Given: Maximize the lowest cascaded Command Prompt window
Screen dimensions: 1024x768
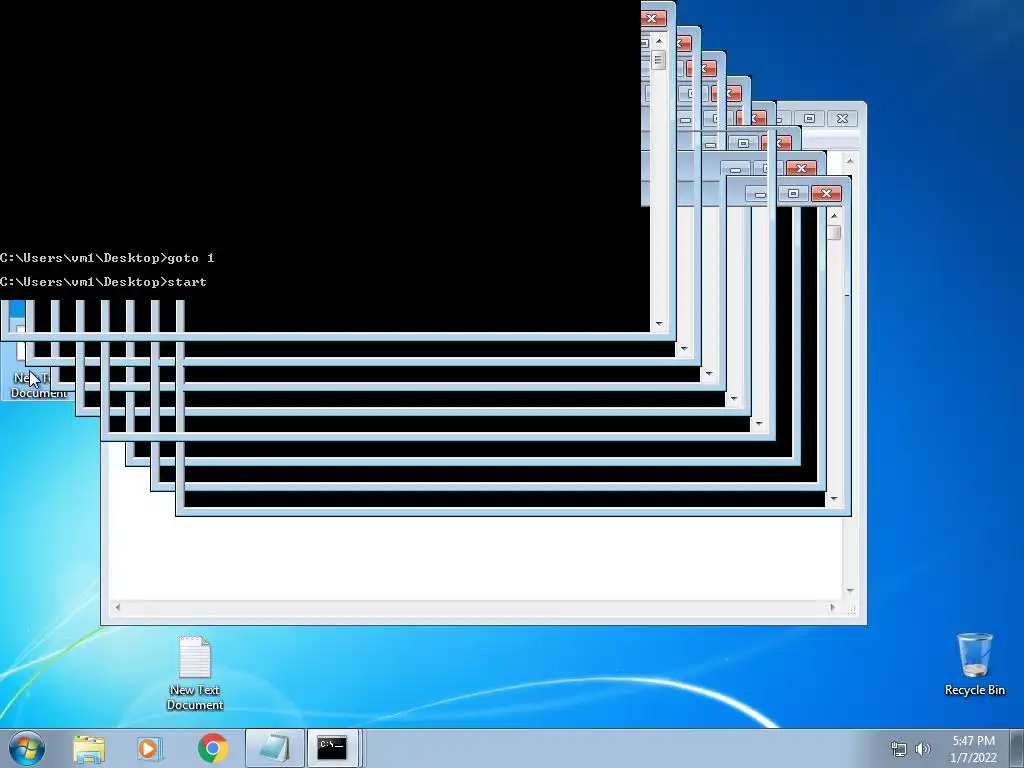Looking at the screenshot, I should pyautogui.click(x=793, y=194).
